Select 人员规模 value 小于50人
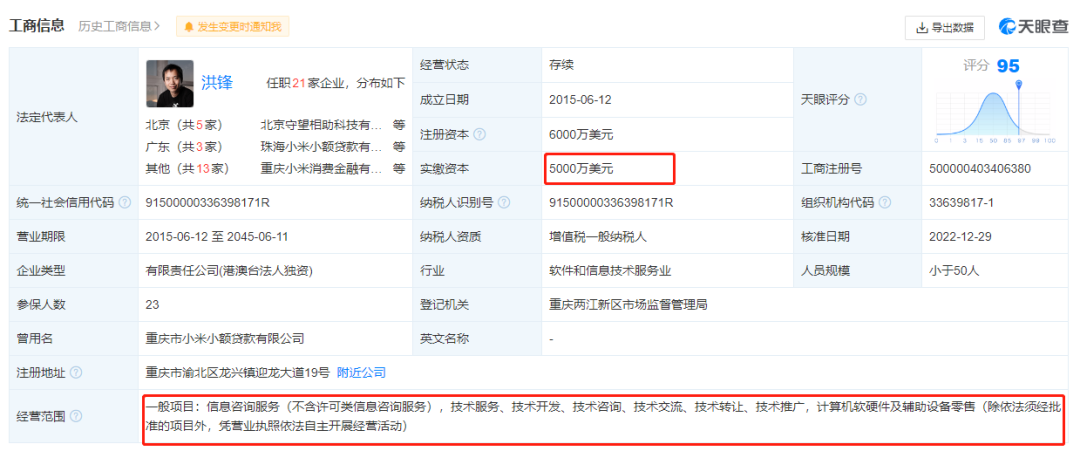 pos(954,271)
